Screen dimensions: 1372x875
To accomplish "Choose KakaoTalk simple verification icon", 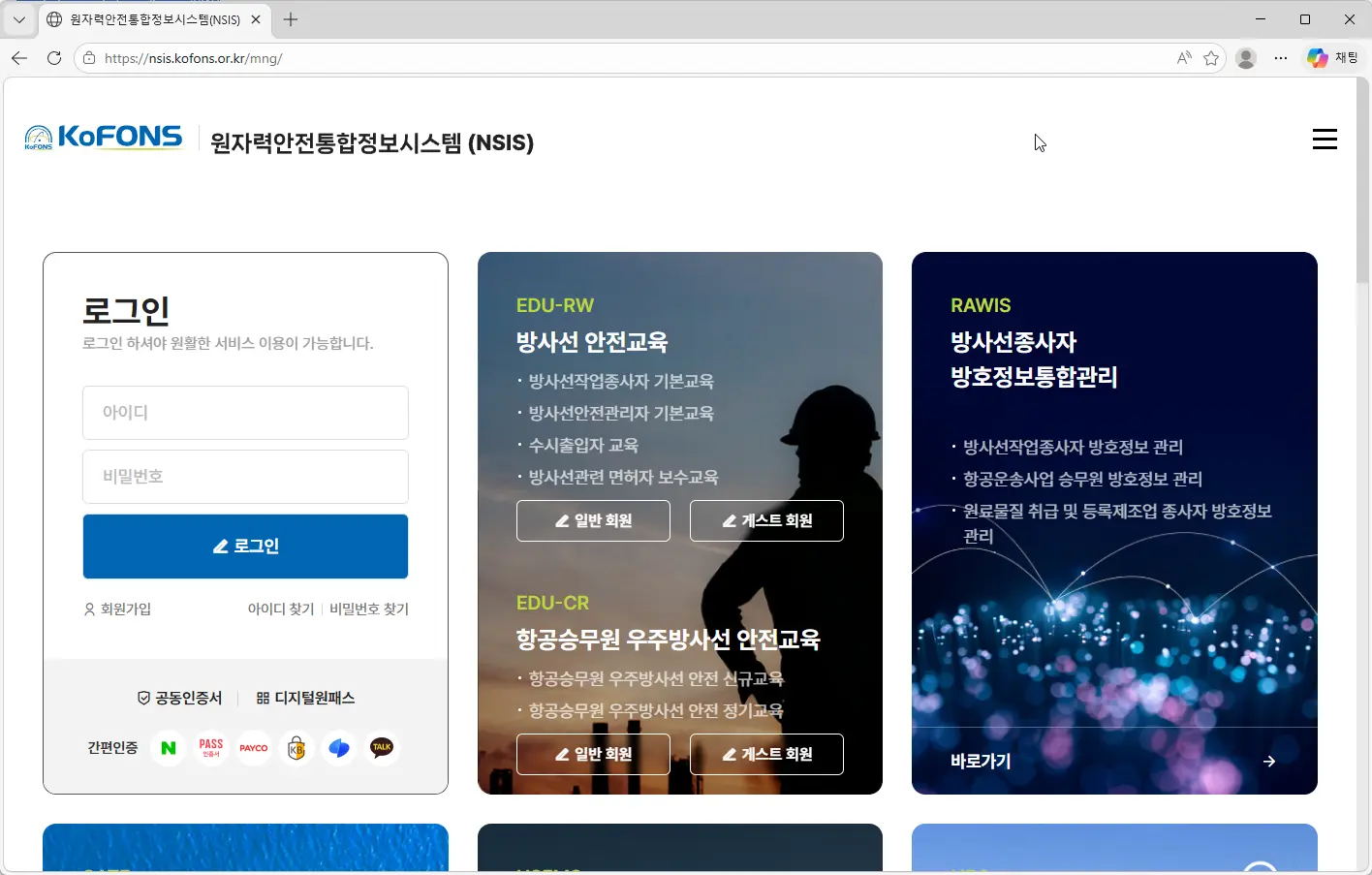I will (x=381, y=747).
